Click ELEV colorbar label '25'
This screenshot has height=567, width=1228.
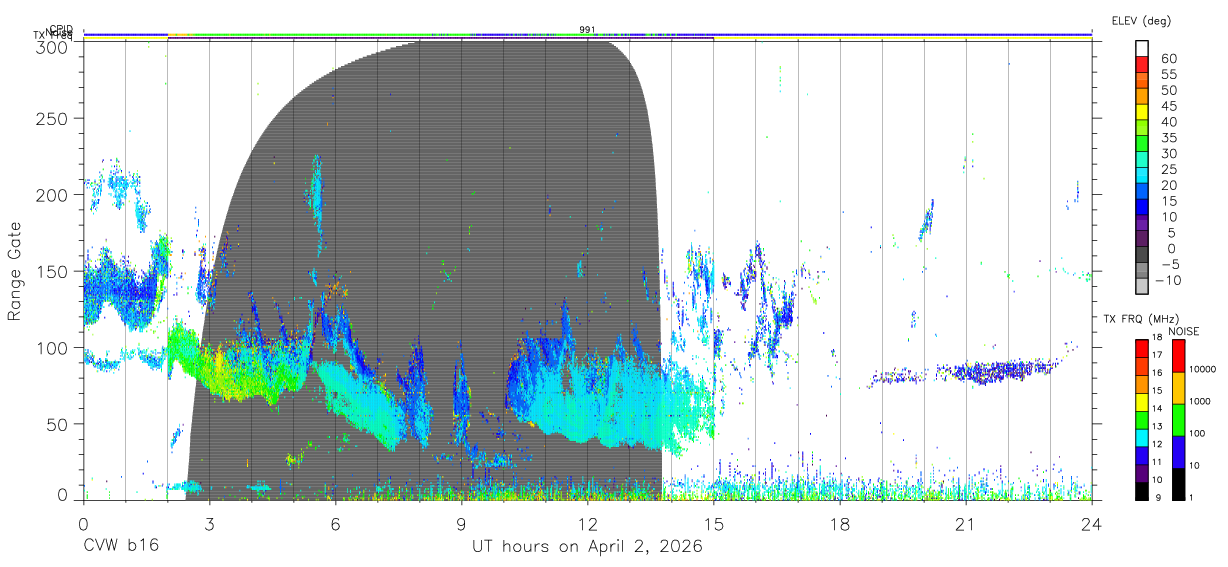tap(1169, 170)
